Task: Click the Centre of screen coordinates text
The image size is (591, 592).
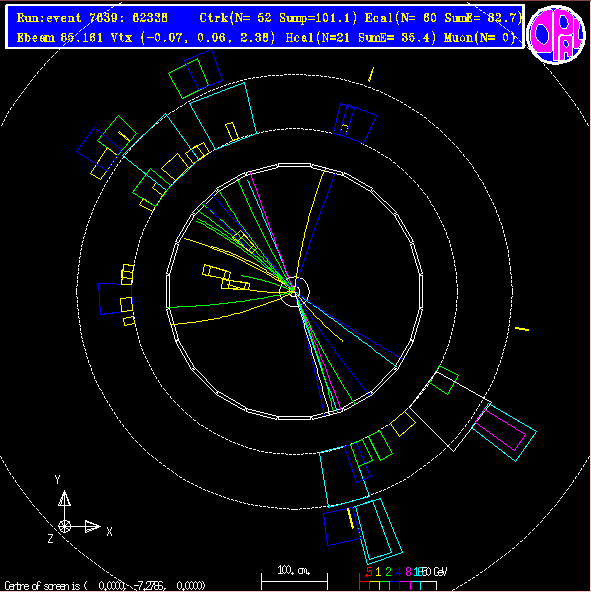Action: point(105,586)
